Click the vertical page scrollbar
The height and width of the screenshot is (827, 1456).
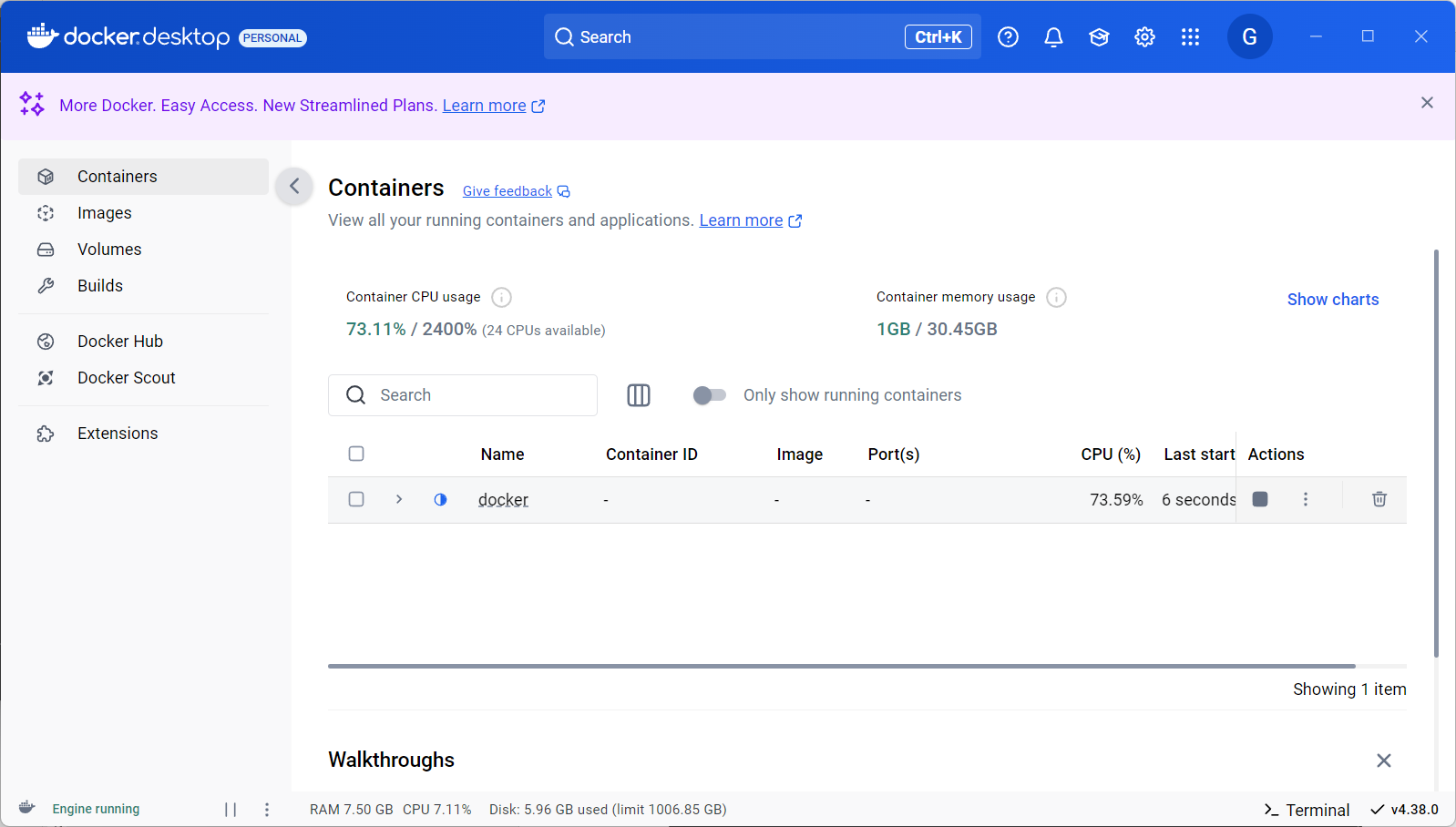coord(1436,453)
